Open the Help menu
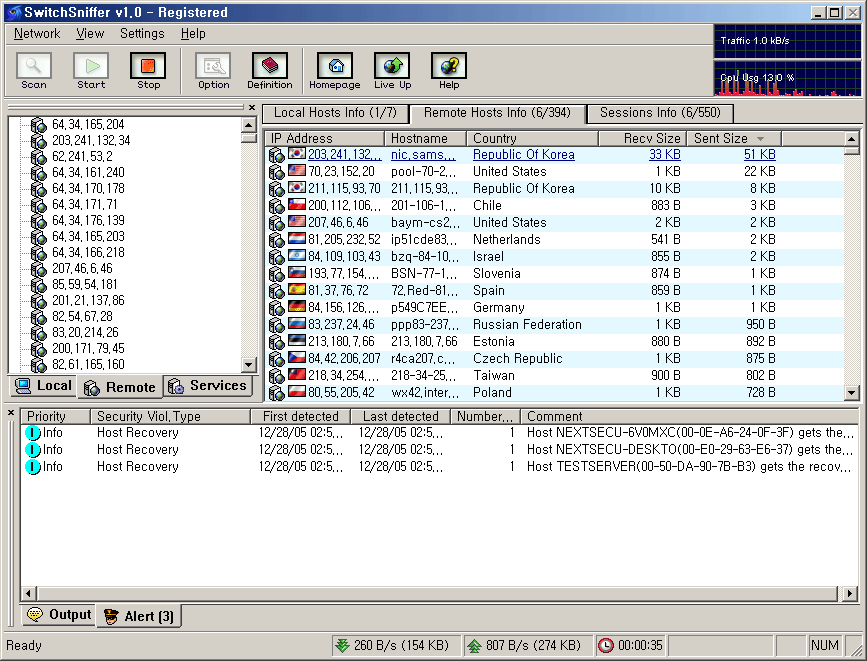Image resolution: width=867 pixels, height=661 pixels. point(193,34)
